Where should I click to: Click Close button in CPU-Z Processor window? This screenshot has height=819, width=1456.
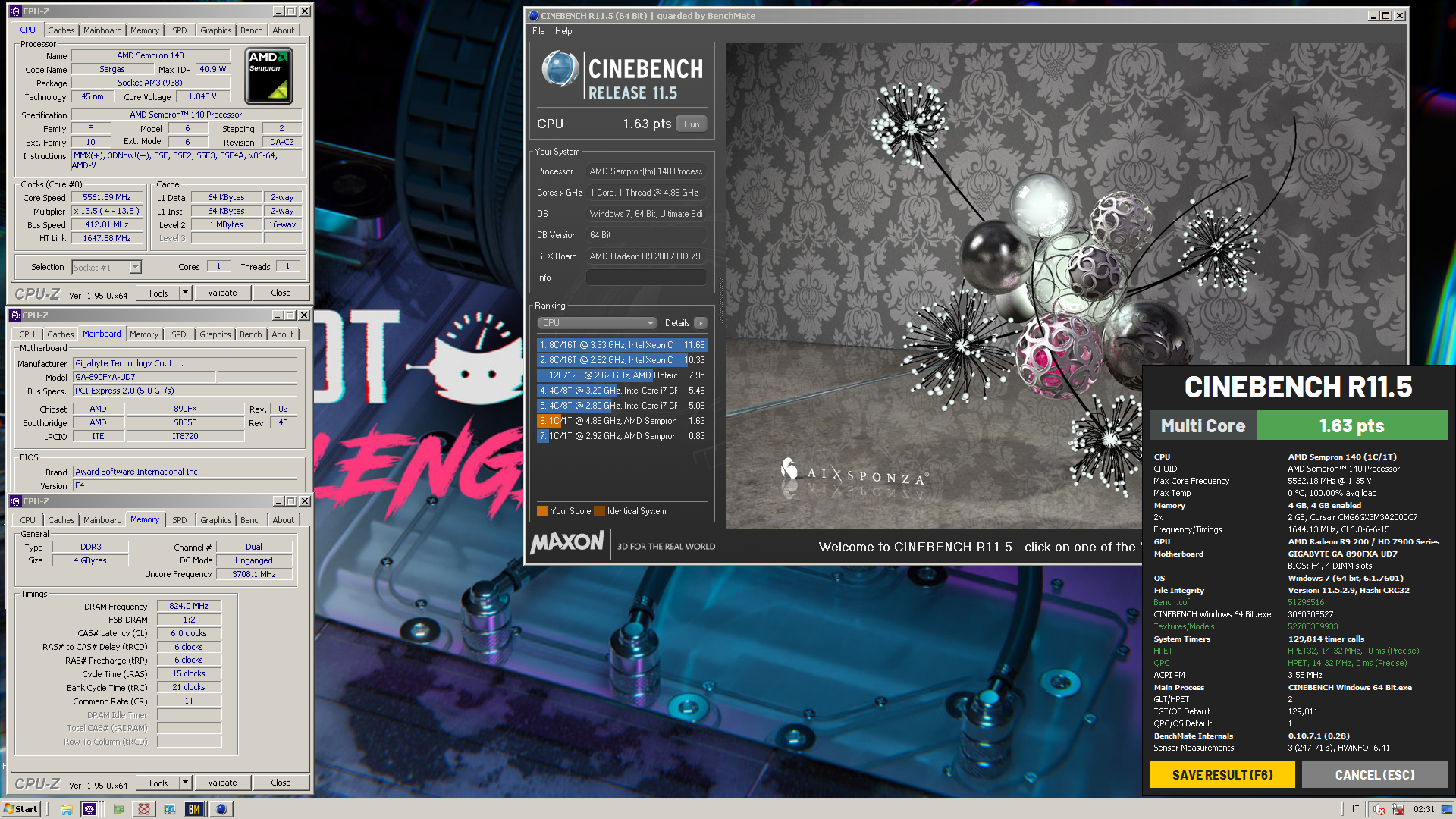(x=281, y=293)
